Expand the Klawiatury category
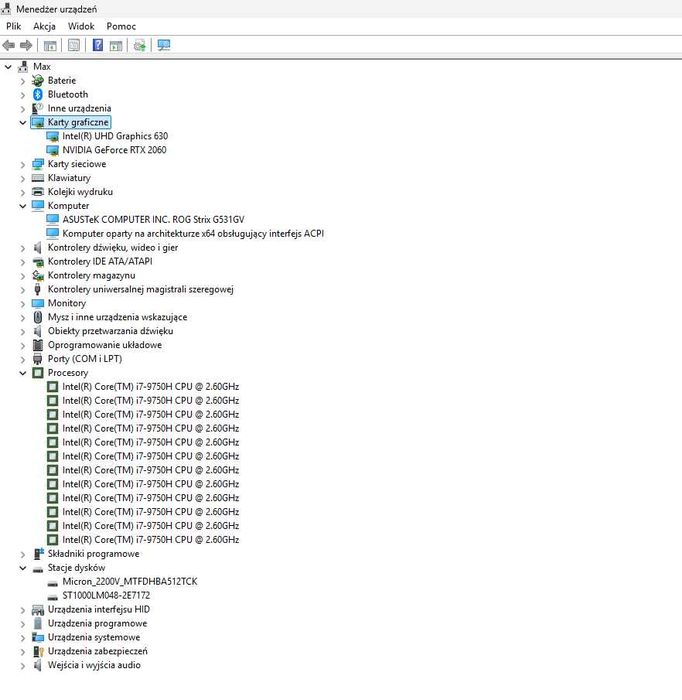The image size is (682, 700). click(23, 179)
